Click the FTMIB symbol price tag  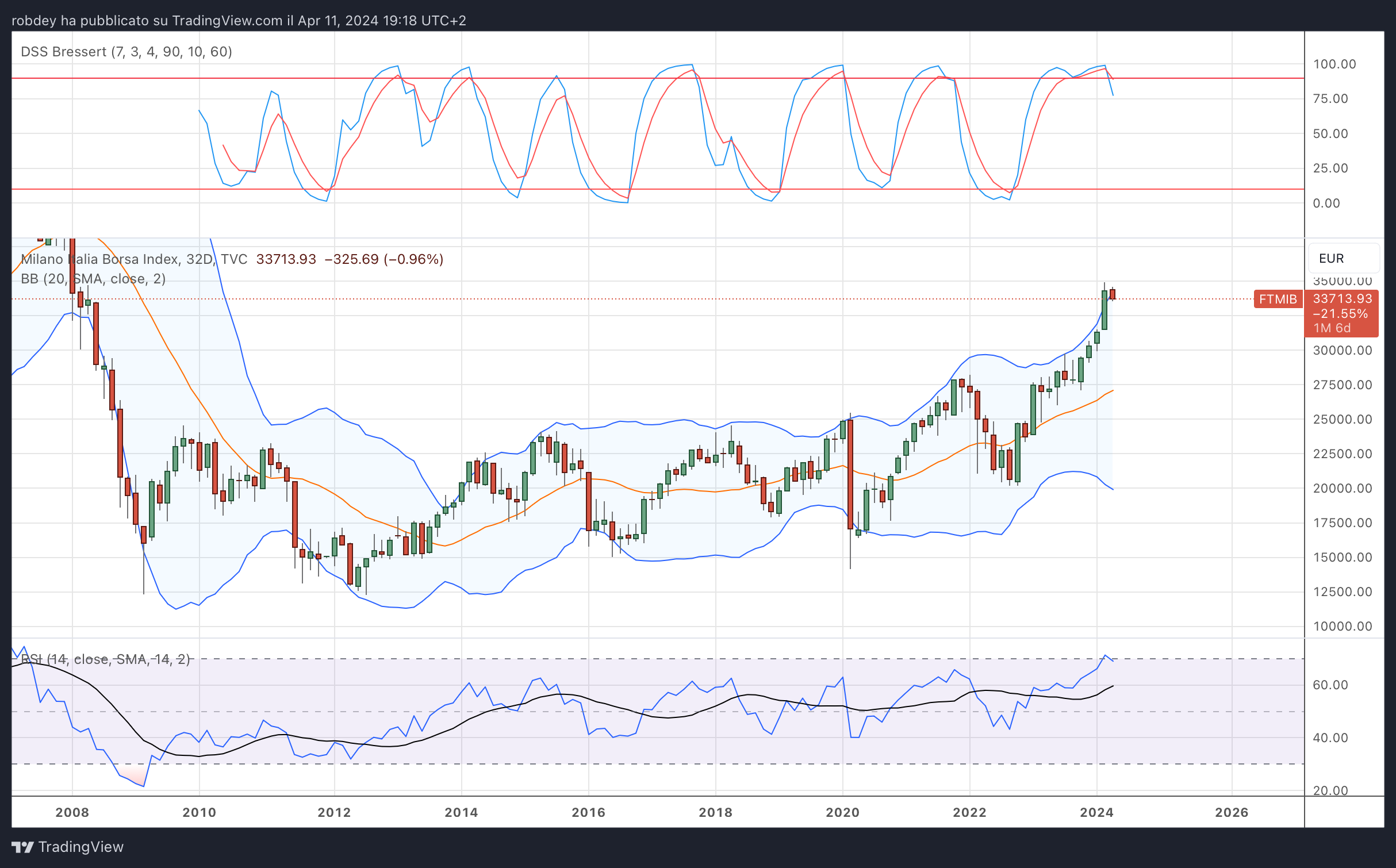tap(1278, 299)
